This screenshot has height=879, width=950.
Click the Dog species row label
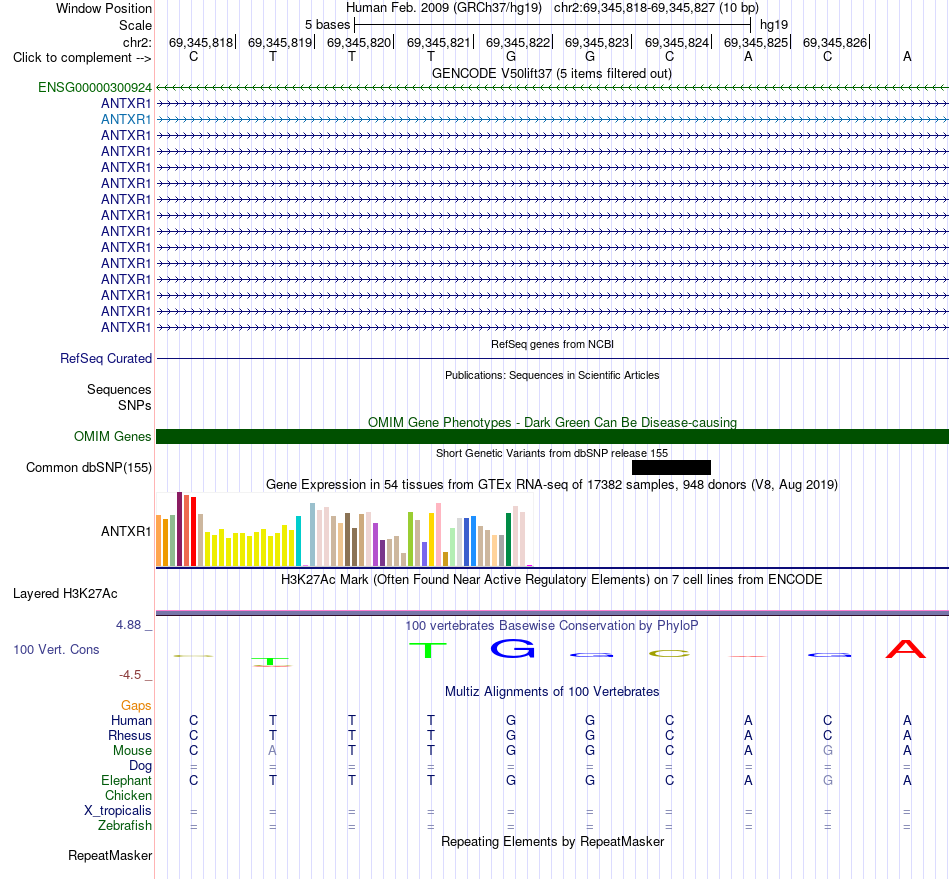coord(140,766)
